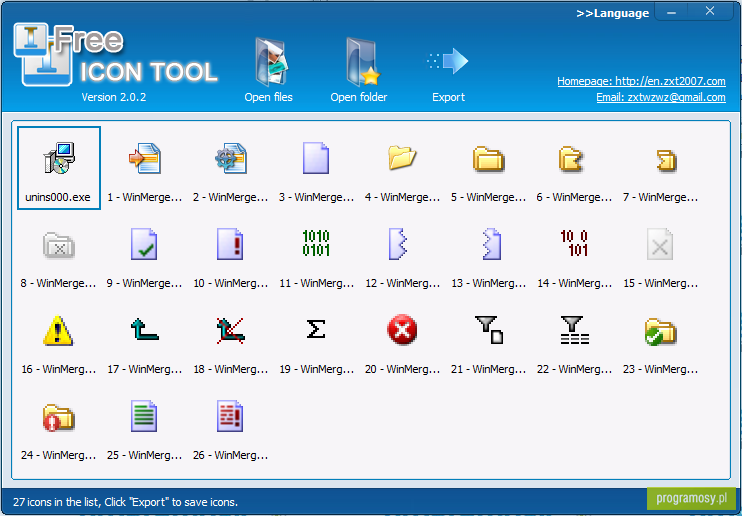Click the Open files toolbar icon

point(271,62)
